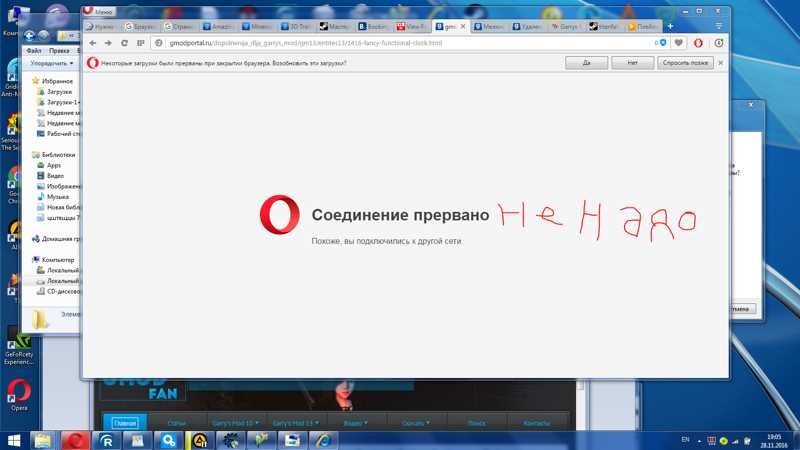Click the ad blocker shield icon
The width and height of the screenshot is (800, 450).
663,43
